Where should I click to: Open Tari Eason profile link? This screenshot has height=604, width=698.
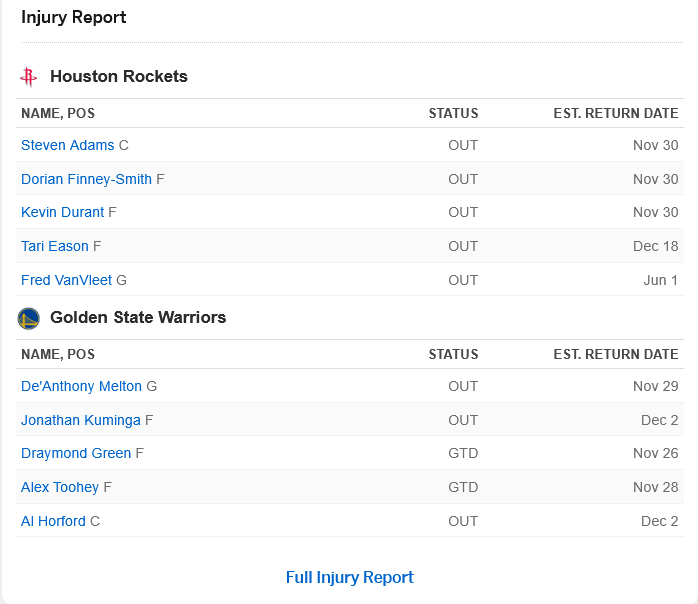click(x=55, y=246)
